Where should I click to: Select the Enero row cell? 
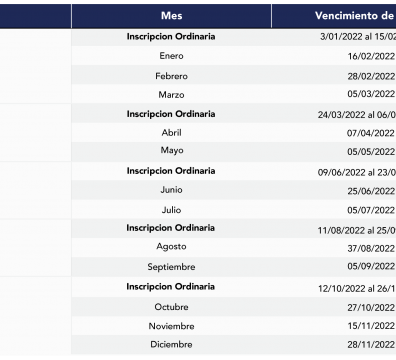(171, 56)
